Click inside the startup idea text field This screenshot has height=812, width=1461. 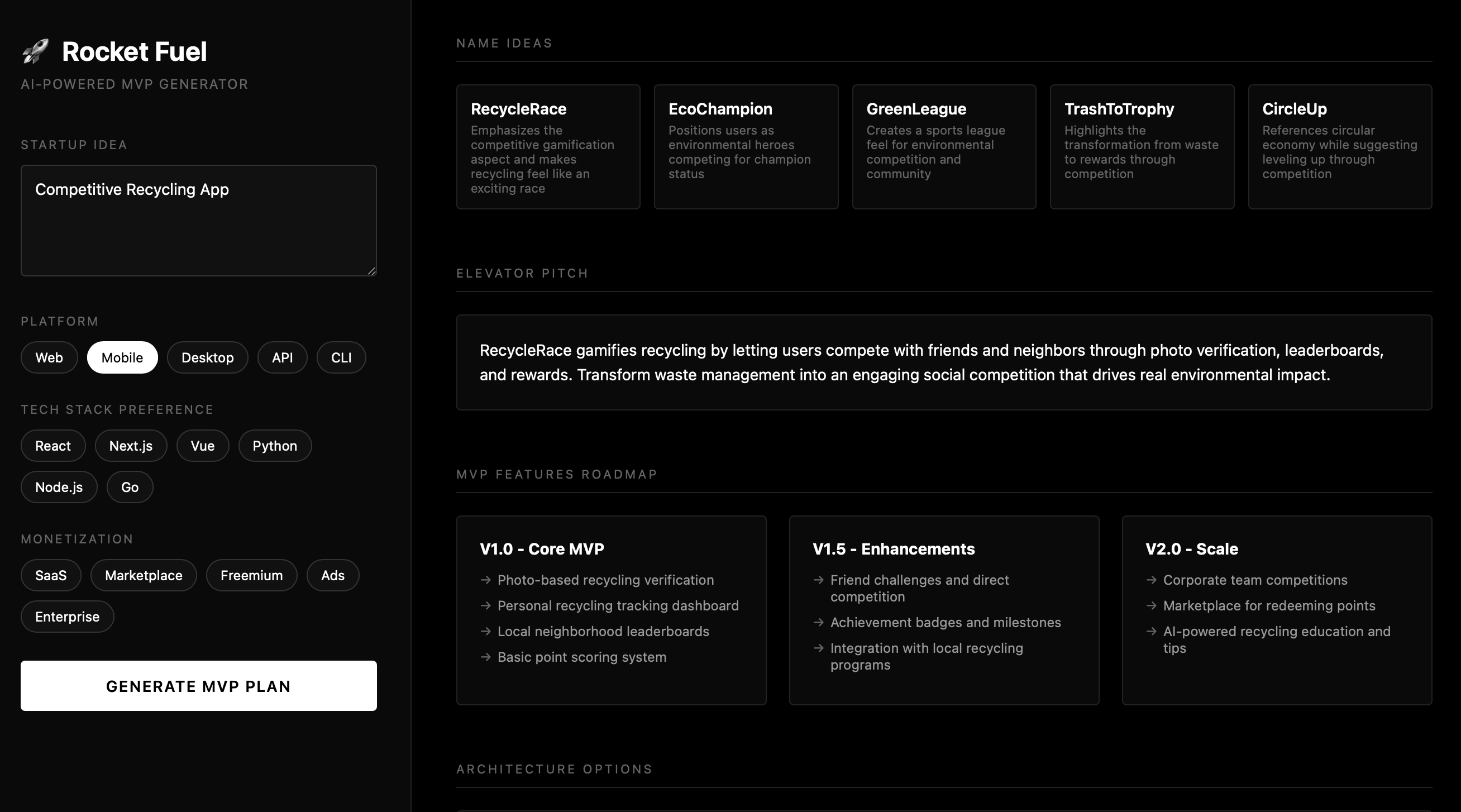[x=198, y=220]
